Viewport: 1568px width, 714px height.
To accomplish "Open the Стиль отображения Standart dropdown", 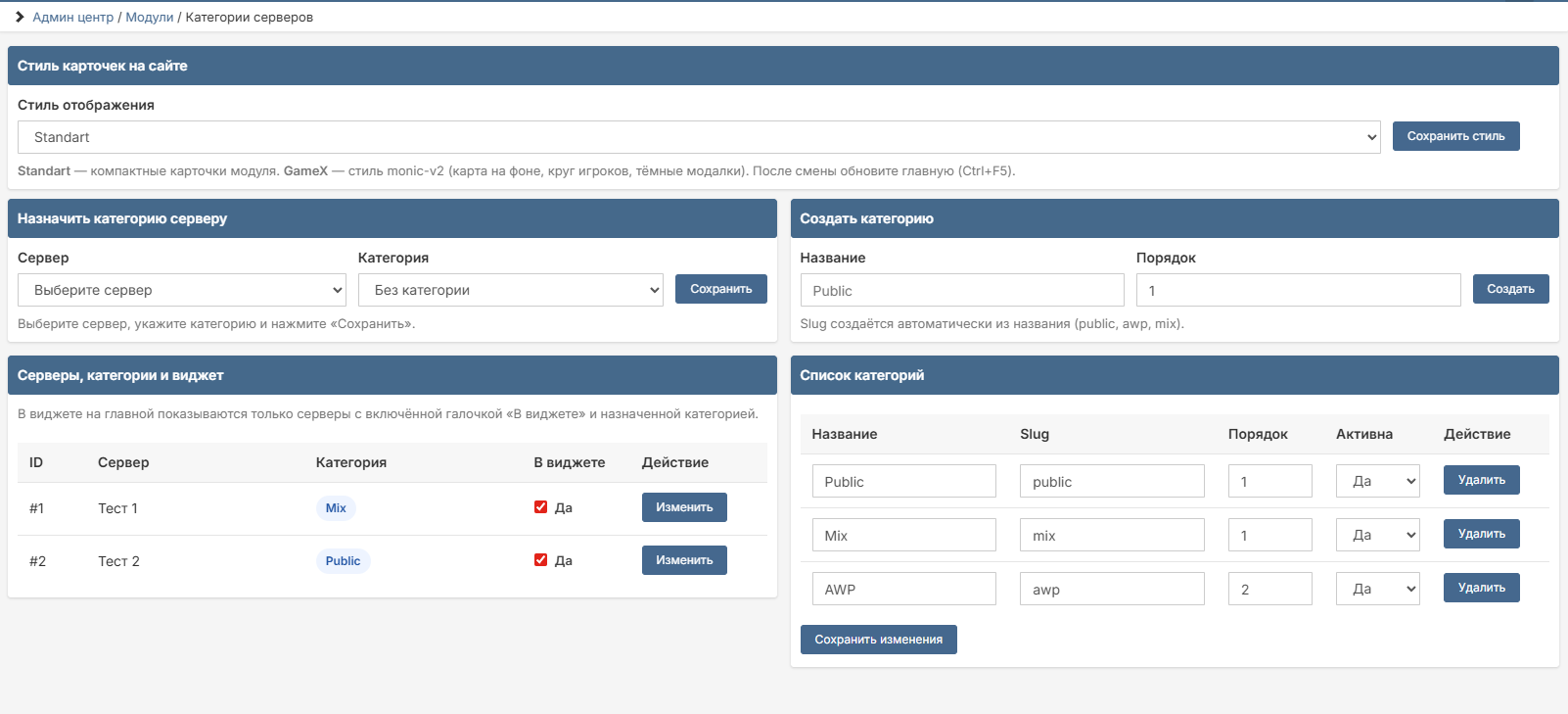I will [699, 137].
